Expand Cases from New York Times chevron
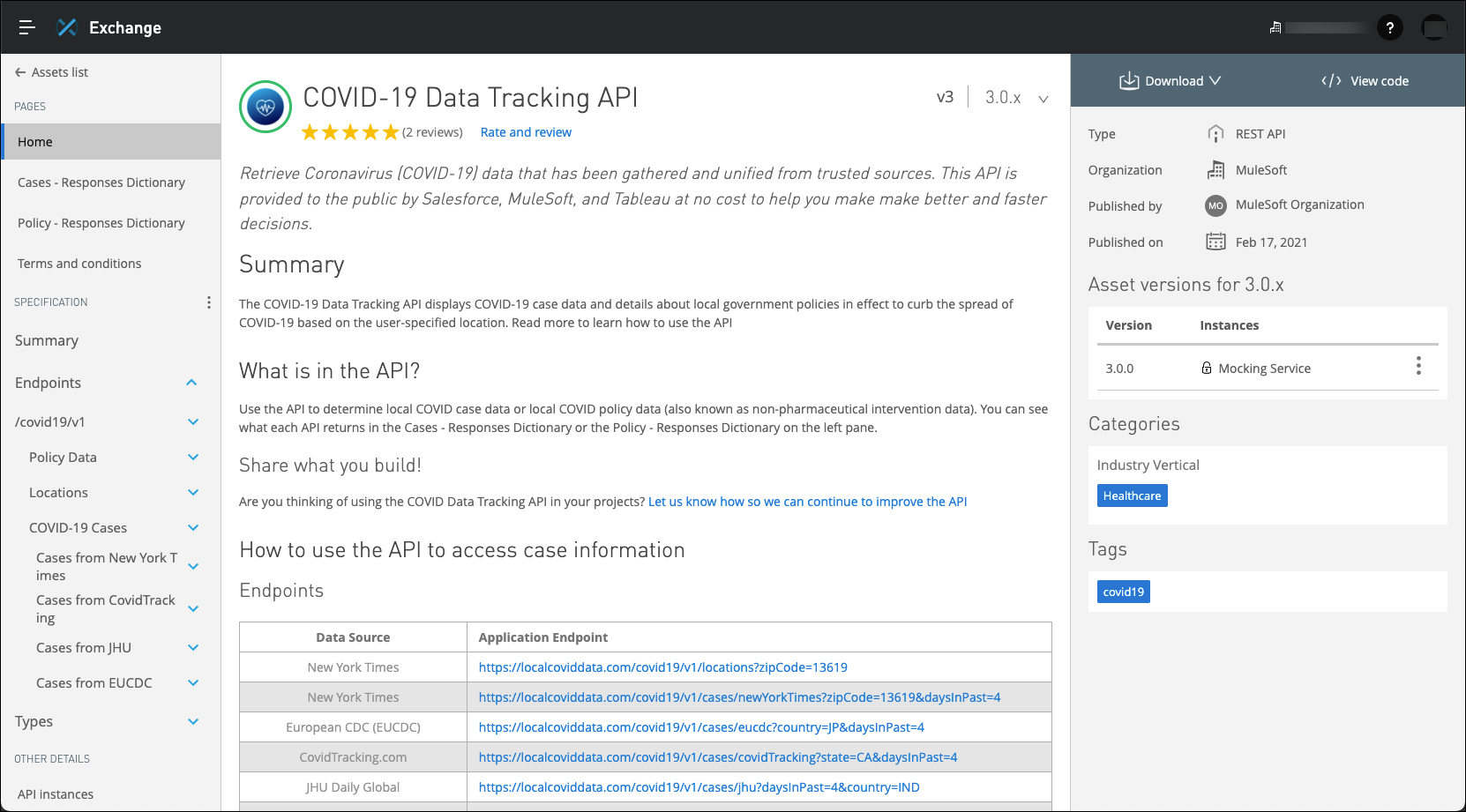Viewport: 1466px width, 812px height. coord(193,567)
